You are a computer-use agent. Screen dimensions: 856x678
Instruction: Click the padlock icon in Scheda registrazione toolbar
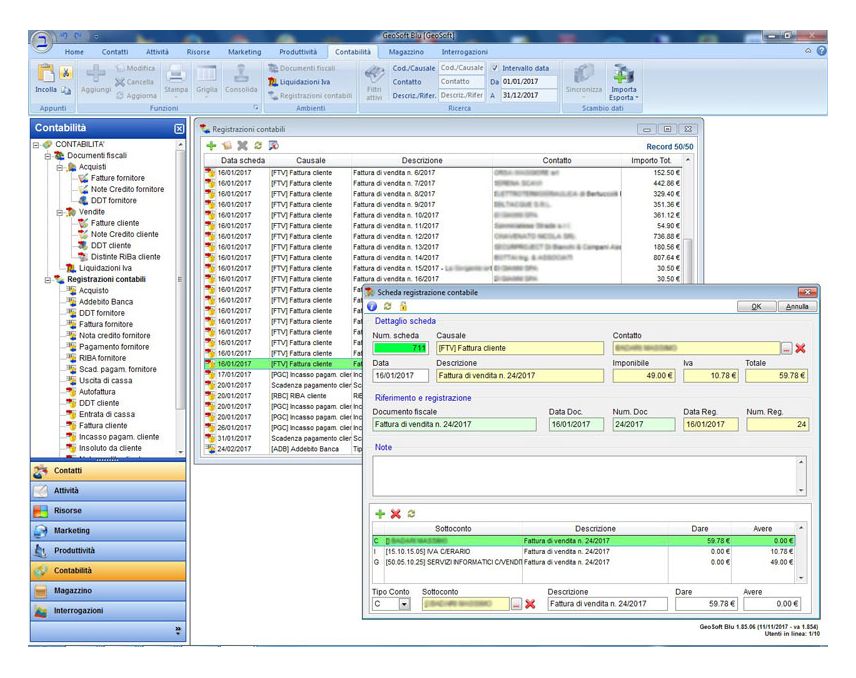point(403,306)
